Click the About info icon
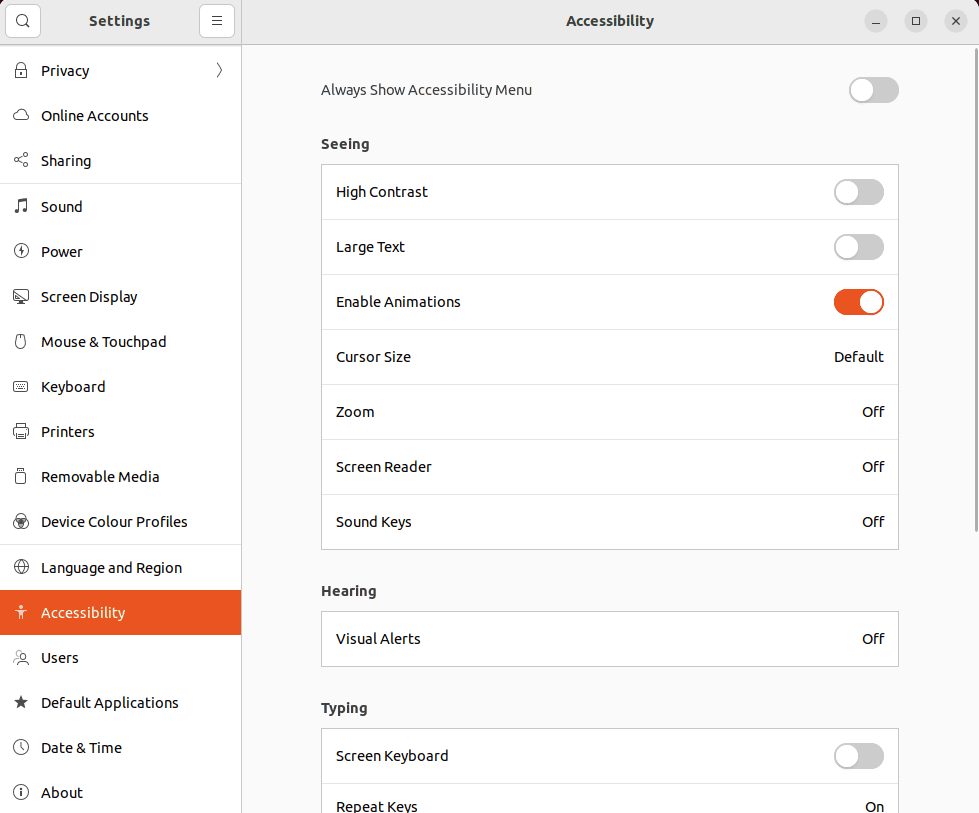The image size is (979, 813). [21, 792]
